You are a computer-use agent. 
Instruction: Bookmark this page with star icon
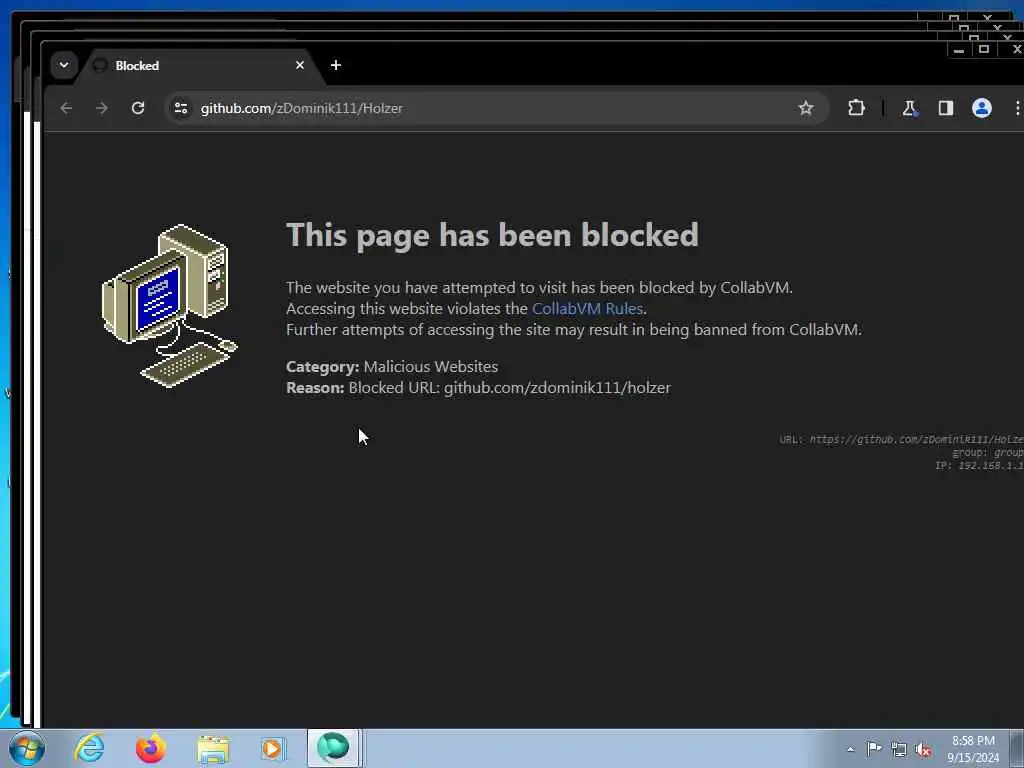(806, 108)
